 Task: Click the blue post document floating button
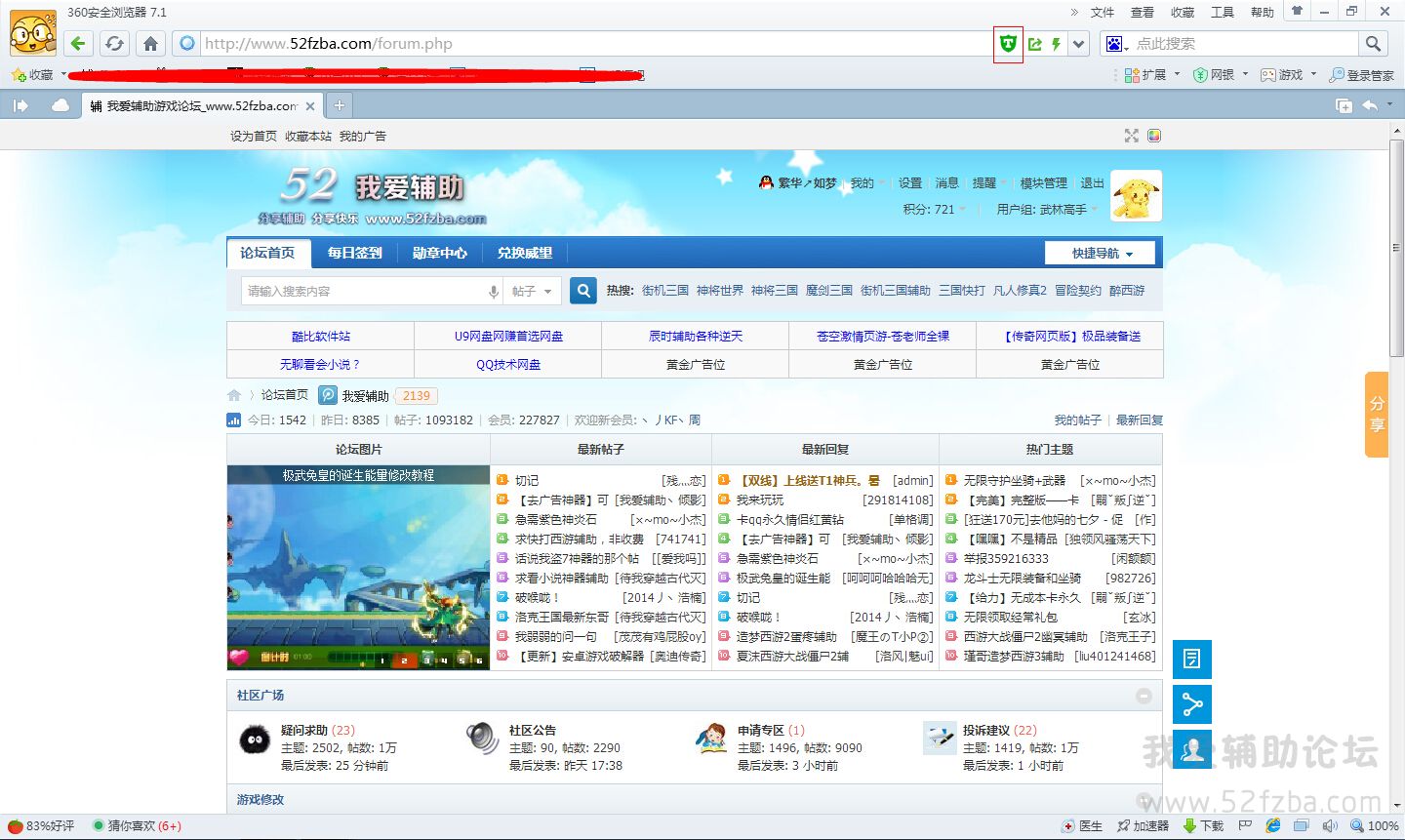[x=1191, y=659]
